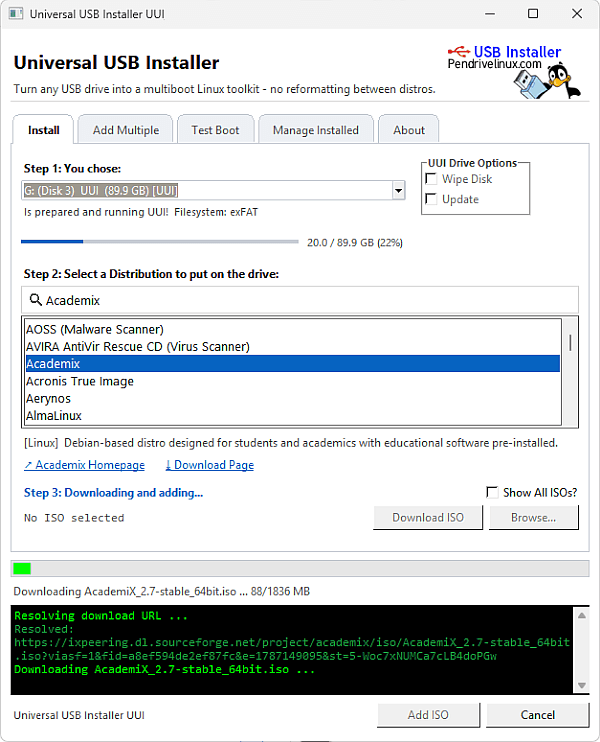Click the green download progress bar
Image resolution: width=600 pixels, height=742 pixels.
[300, 568]
